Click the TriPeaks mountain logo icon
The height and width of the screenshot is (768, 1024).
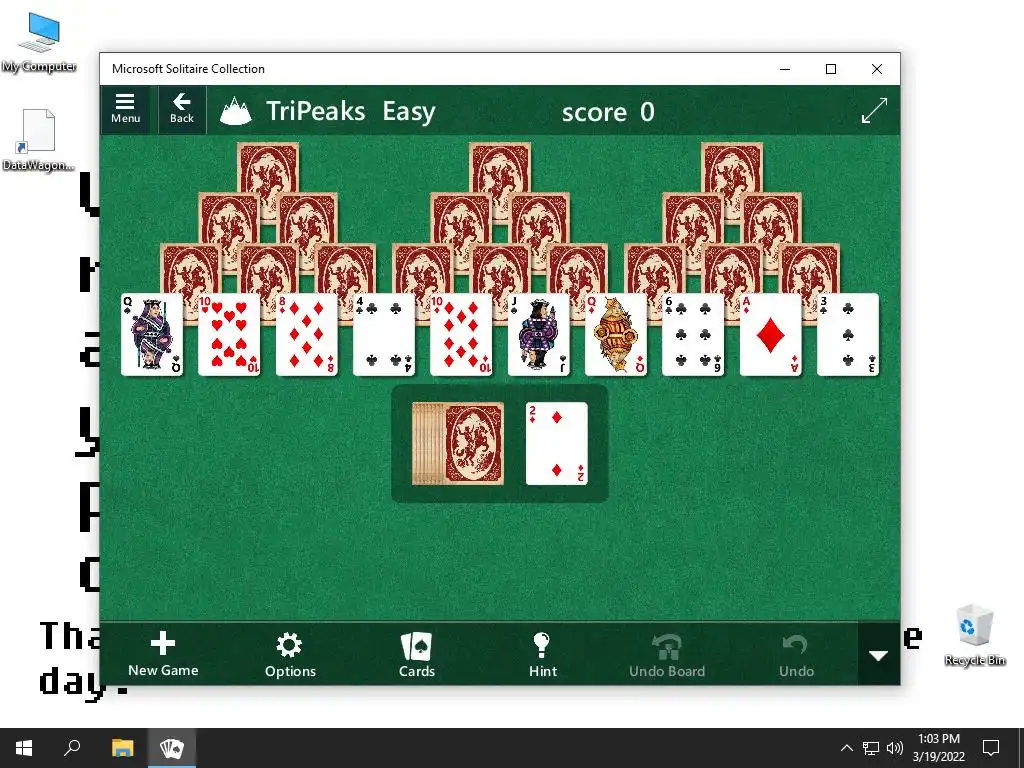[x=235, y=111]
